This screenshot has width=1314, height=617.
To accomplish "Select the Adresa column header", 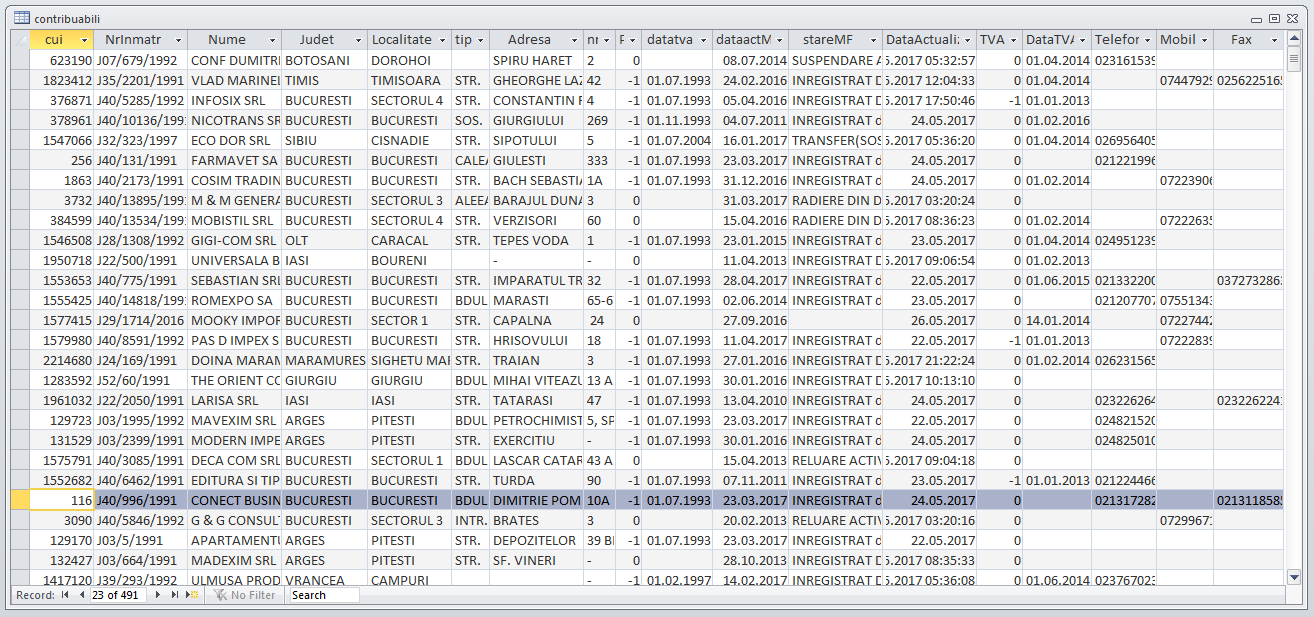I will pyautogui.click(x=529, y=40).
